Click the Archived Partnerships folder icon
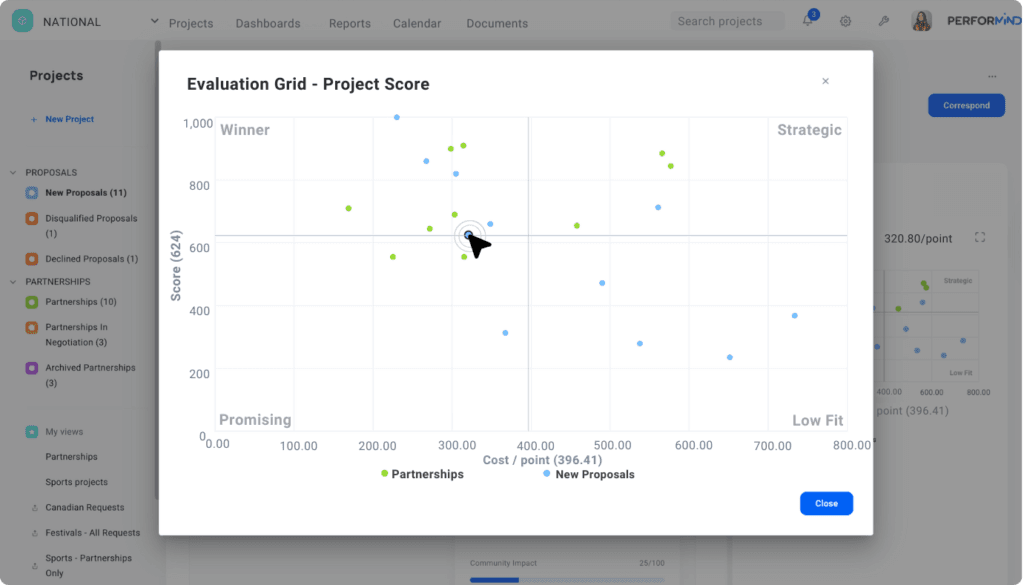Image resolution: width=1024 pixels, height=585 pixels. click(x=31, y=368)
